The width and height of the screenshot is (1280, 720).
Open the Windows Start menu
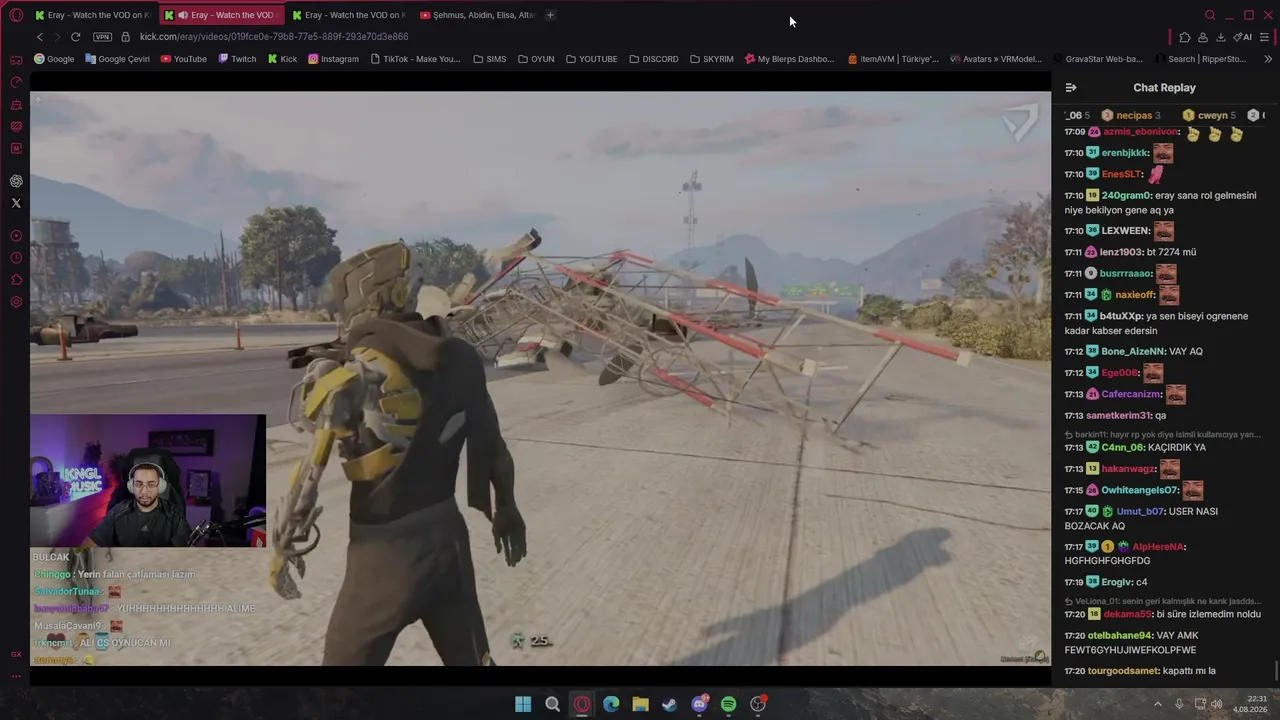tap(523, 704)
